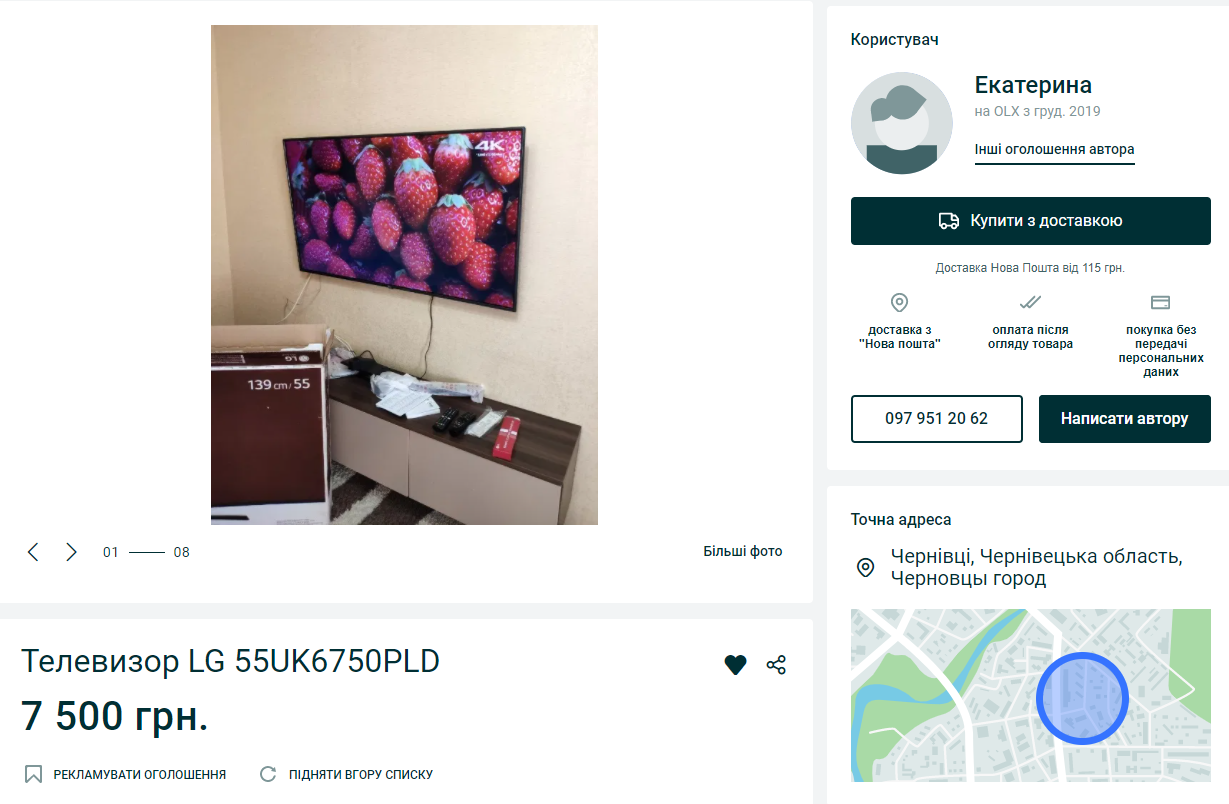Click Написати автору to message seller
The height and width of the screenshot is (804, 1229).
point(1125,419)
